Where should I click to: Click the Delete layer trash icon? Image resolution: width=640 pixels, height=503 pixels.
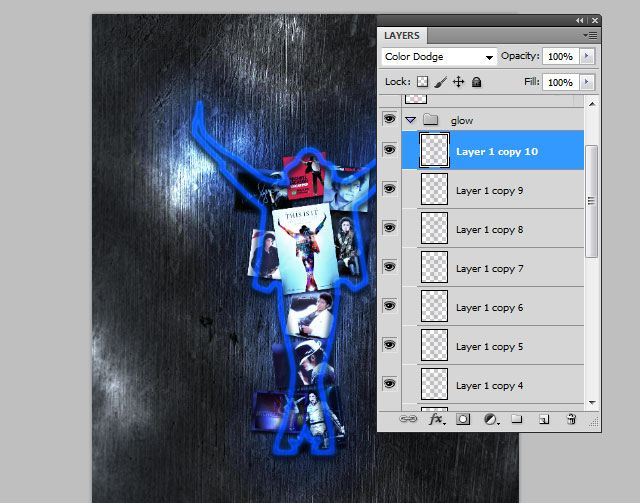pos(571,419)
